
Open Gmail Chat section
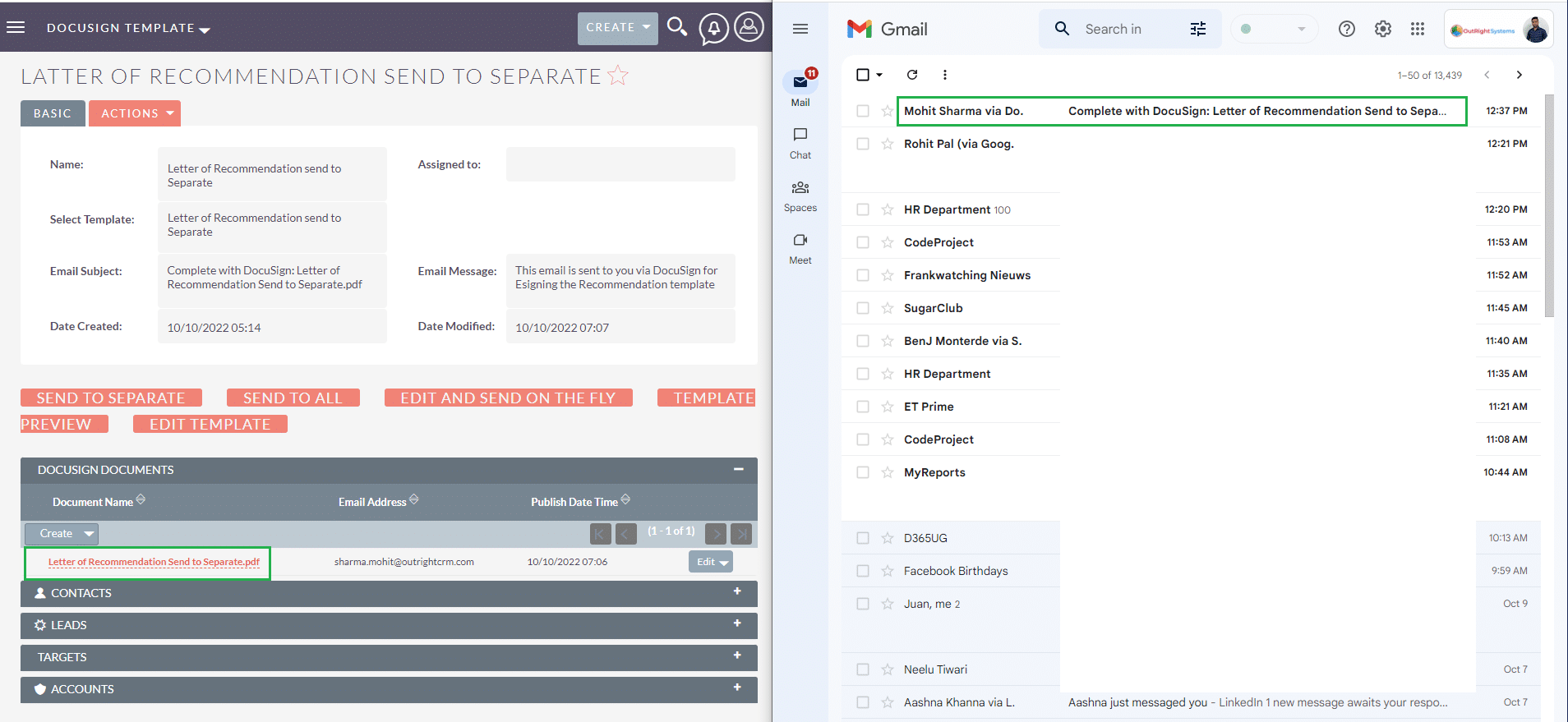tap(800, 143)
